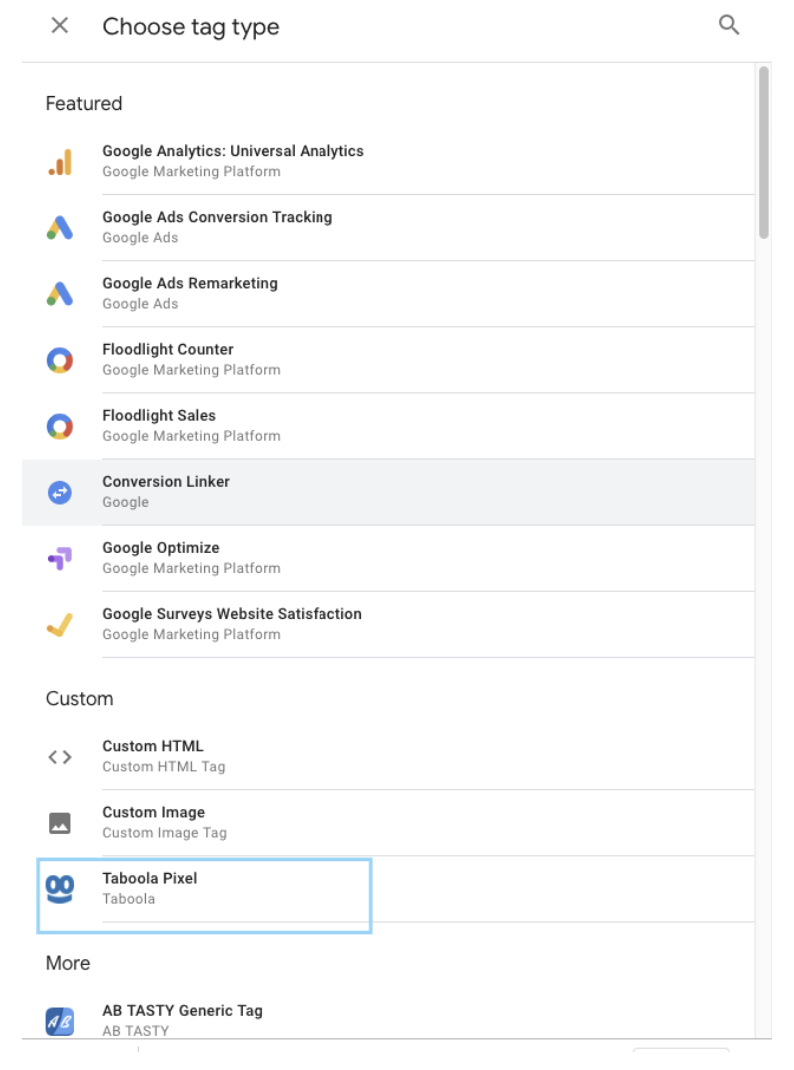Click the Google Ads Remarketing icon
The width and height of the screenshot is (794, 1070).
pyautogui.click(x=60, y=294)
